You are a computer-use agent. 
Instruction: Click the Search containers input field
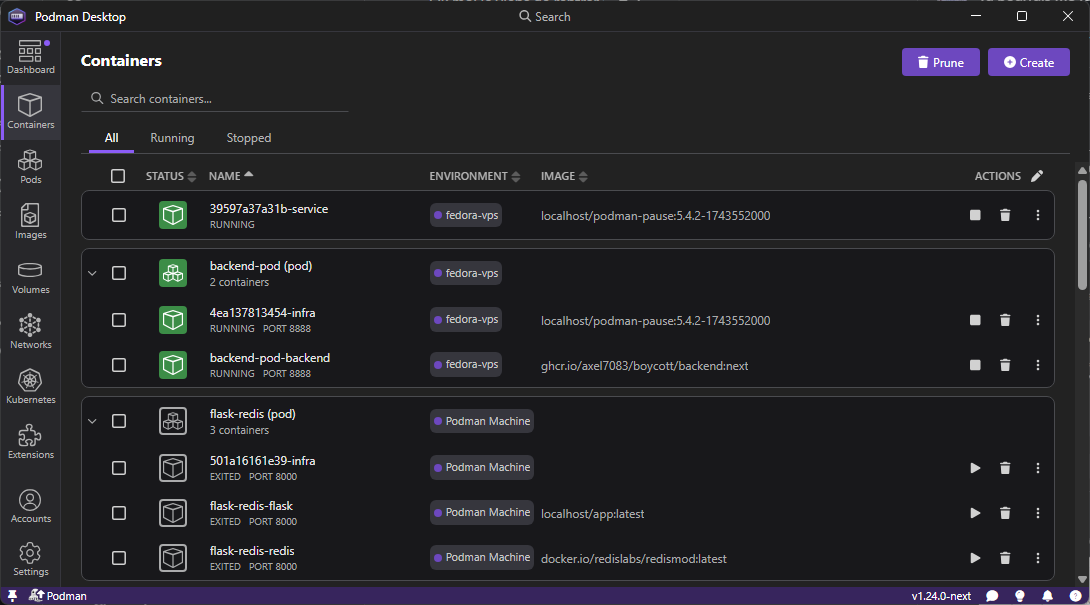(220, 99)
